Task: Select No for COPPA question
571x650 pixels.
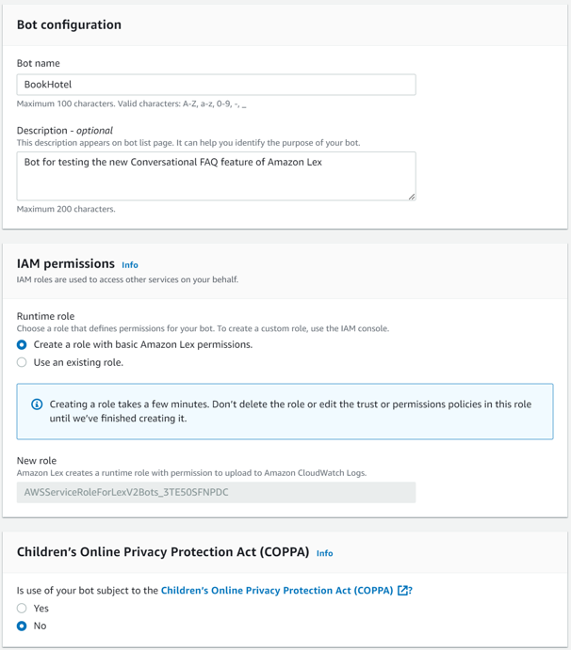Action: 22,626
